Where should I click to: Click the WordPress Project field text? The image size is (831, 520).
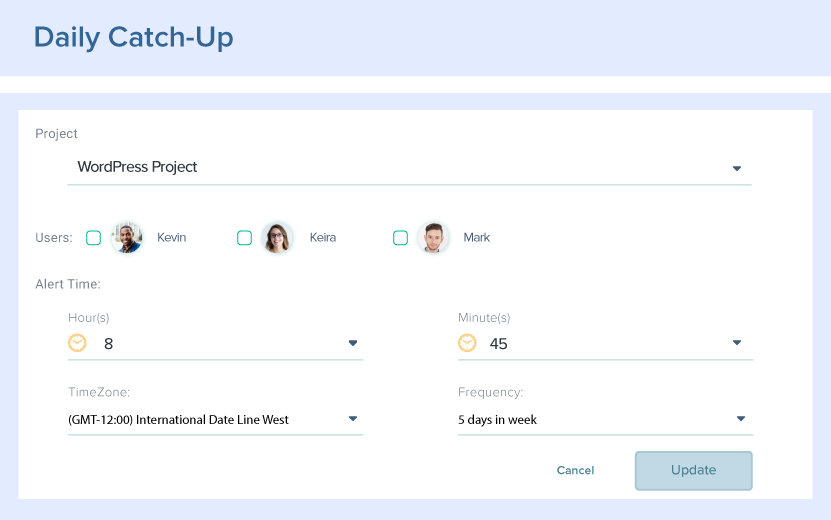click(137, 167)
